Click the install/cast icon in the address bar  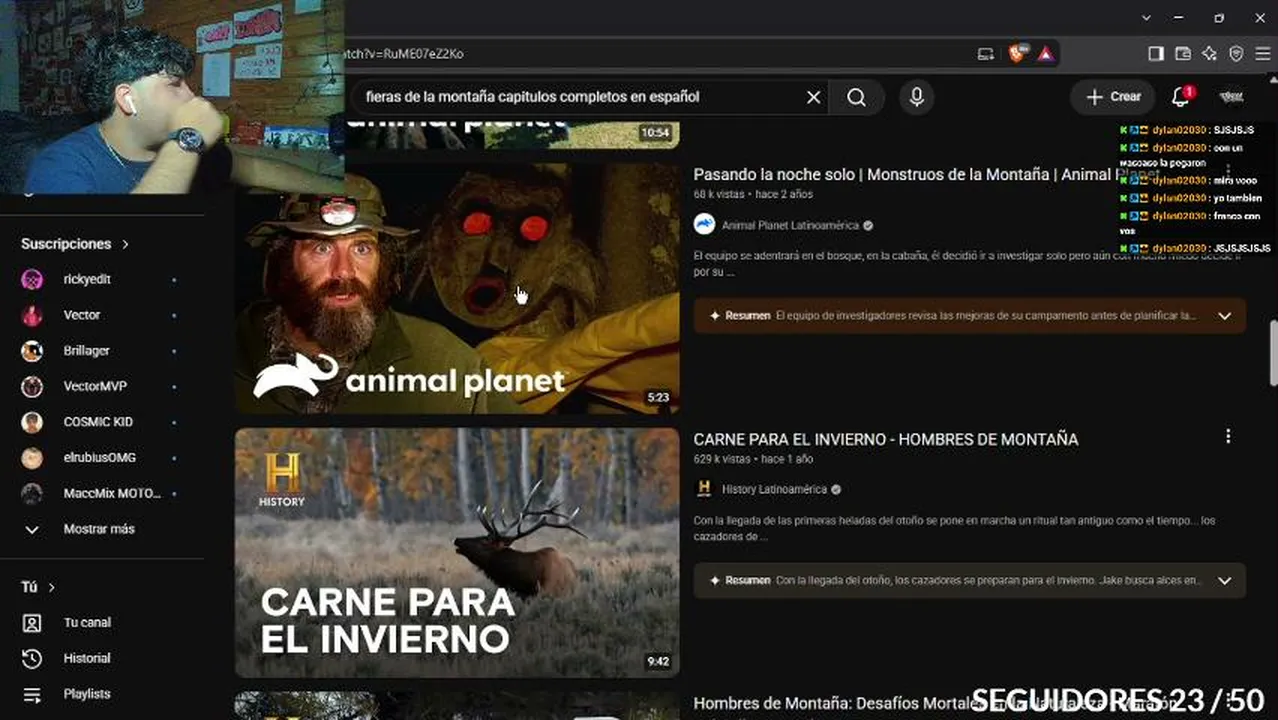coord(985,54)
